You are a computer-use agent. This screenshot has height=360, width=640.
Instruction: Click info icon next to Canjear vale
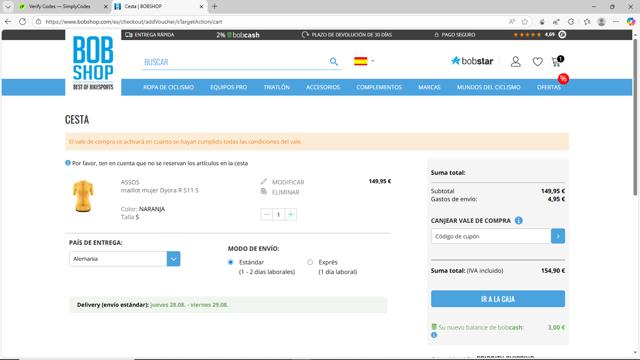[x=518, y=220]
